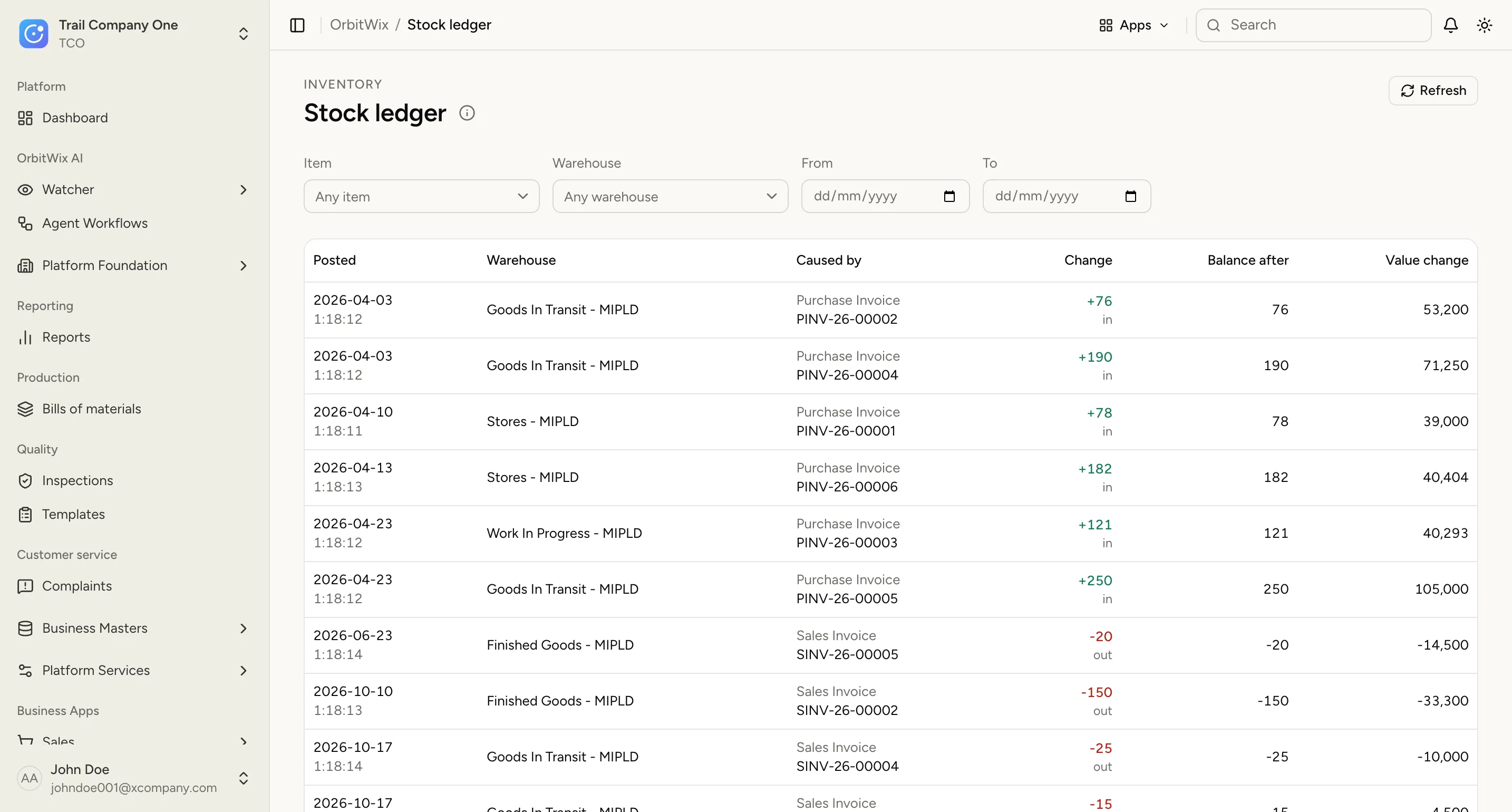Screen dimensions: 1512x812
Task: Click the From date input field
Action: pos(885,196)
